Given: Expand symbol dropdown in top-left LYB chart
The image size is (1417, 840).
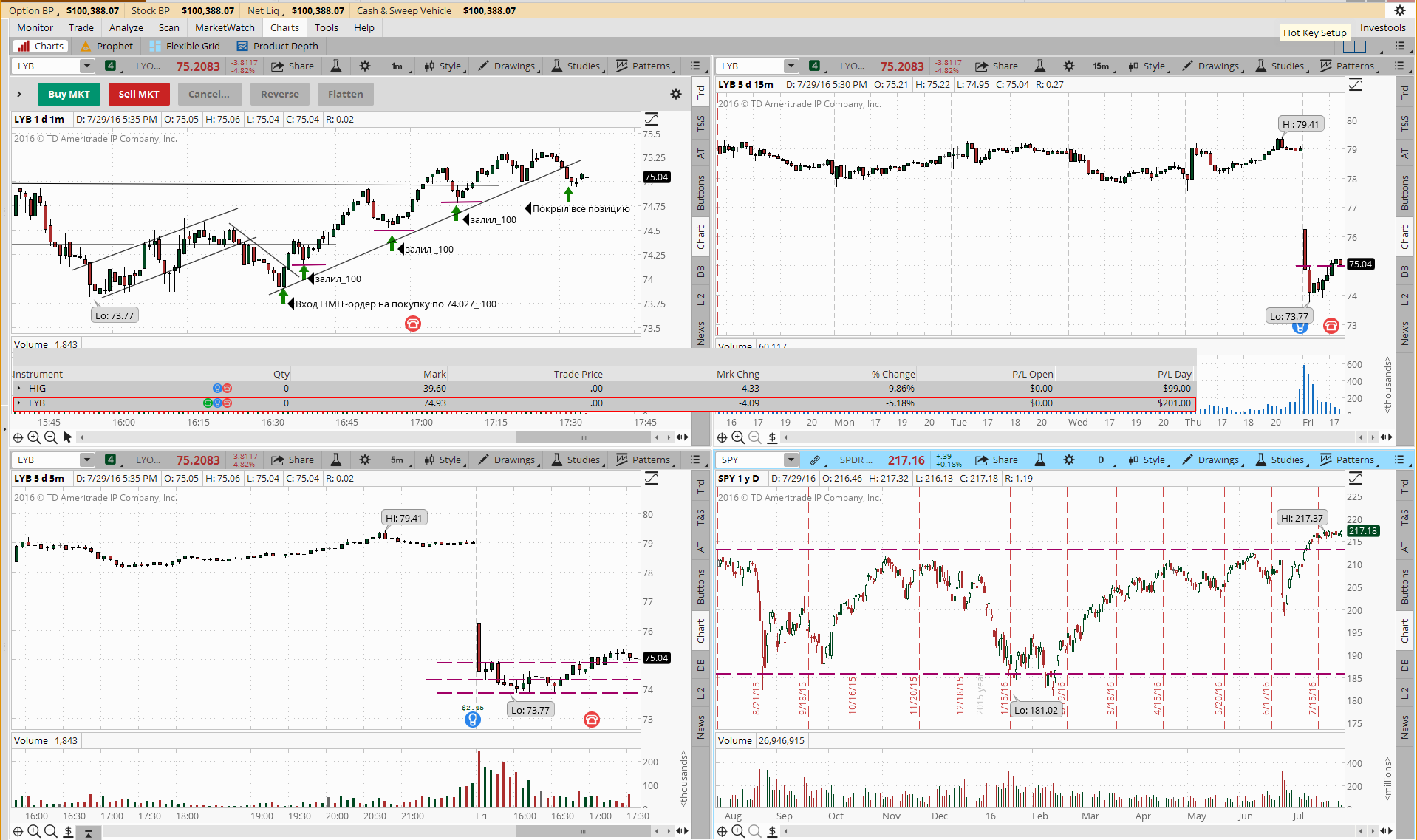Looking at the screenshot, I should click(x=86, y=66).
